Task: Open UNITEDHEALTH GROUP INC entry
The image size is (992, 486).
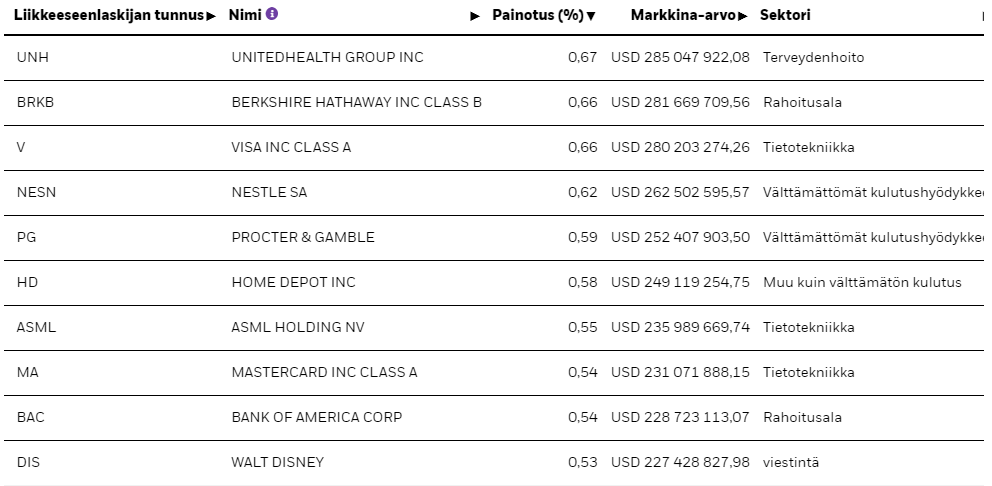Action: tap(327, 57)
